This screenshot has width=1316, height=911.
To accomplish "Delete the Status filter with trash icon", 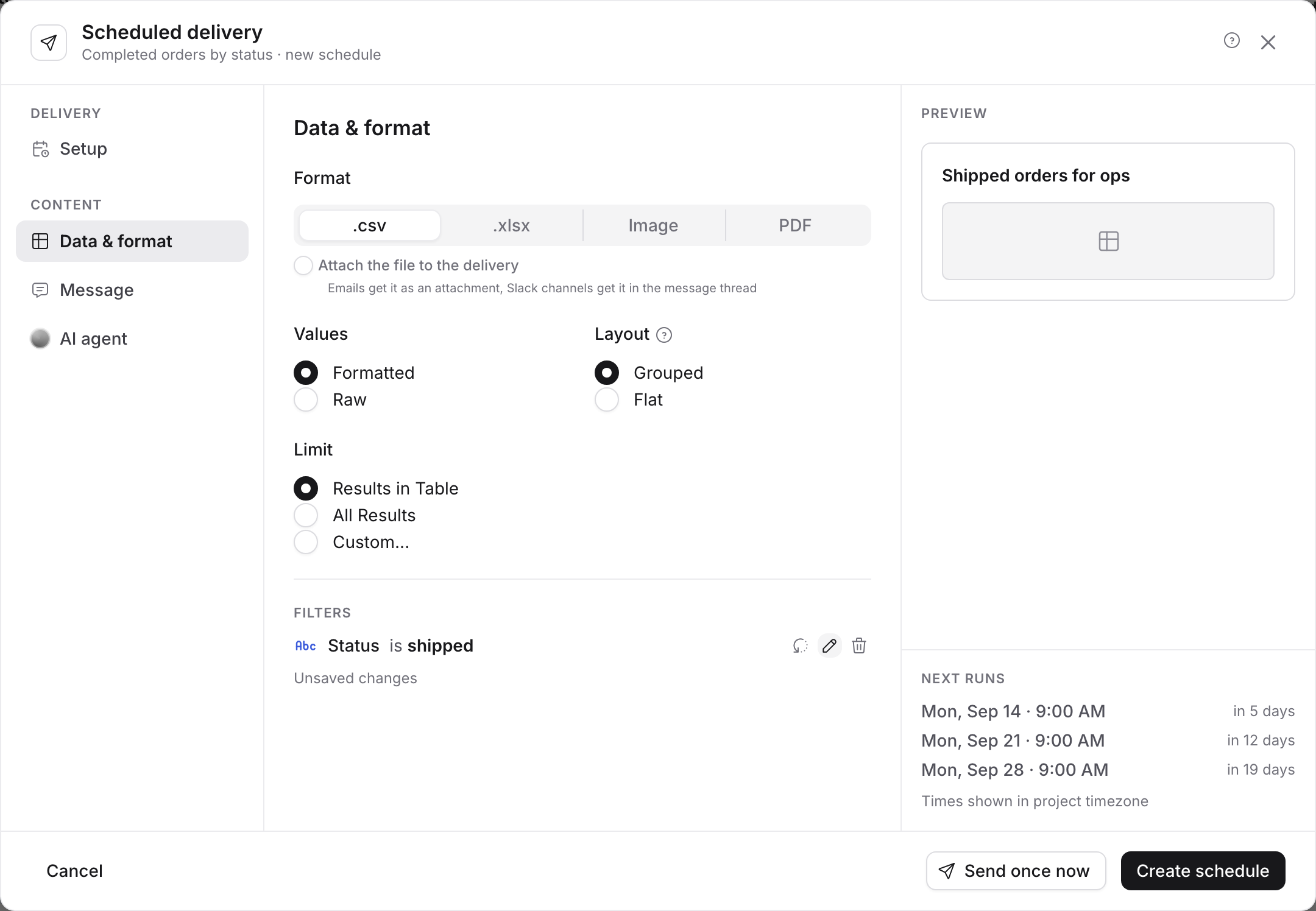I will coord(859,645).
